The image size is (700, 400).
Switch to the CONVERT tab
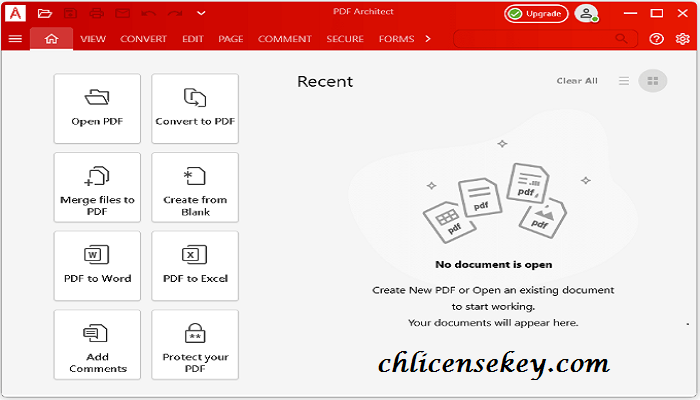[143, 39]
